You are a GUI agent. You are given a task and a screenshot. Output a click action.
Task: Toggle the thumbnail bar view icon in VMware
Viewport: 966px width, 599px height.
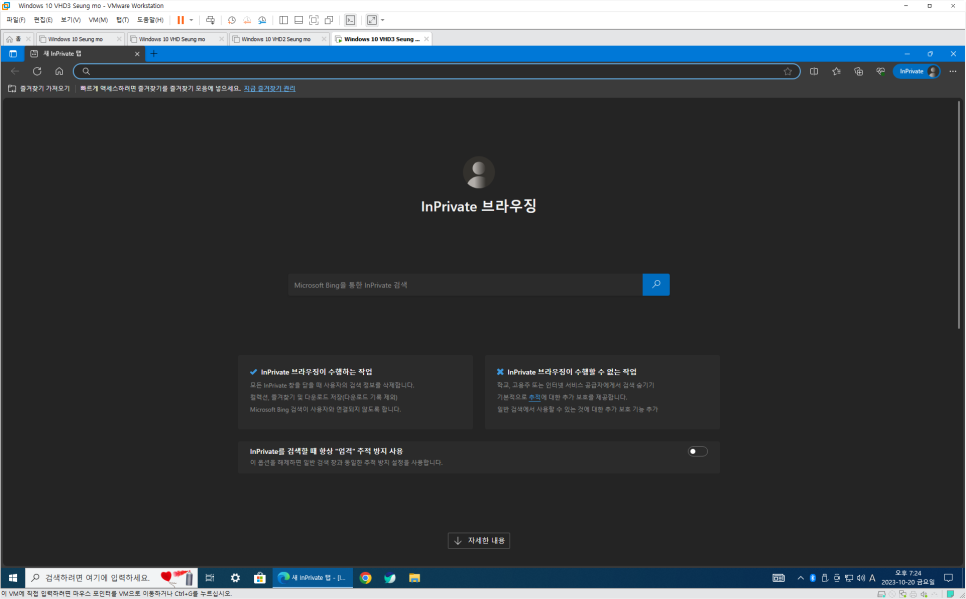pyautogui.click(x=299, y=20)
